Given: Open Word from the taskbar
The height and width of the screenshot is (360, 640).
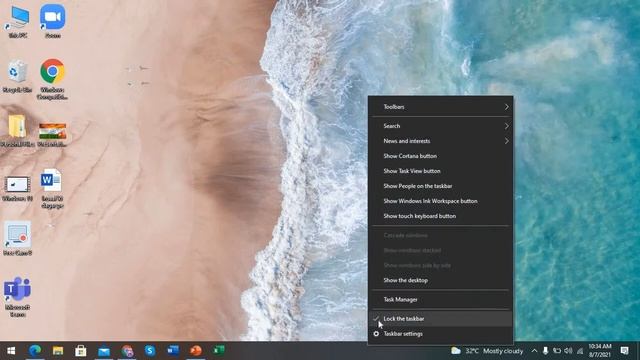Looking at the screenshot, I should point(173,351).
